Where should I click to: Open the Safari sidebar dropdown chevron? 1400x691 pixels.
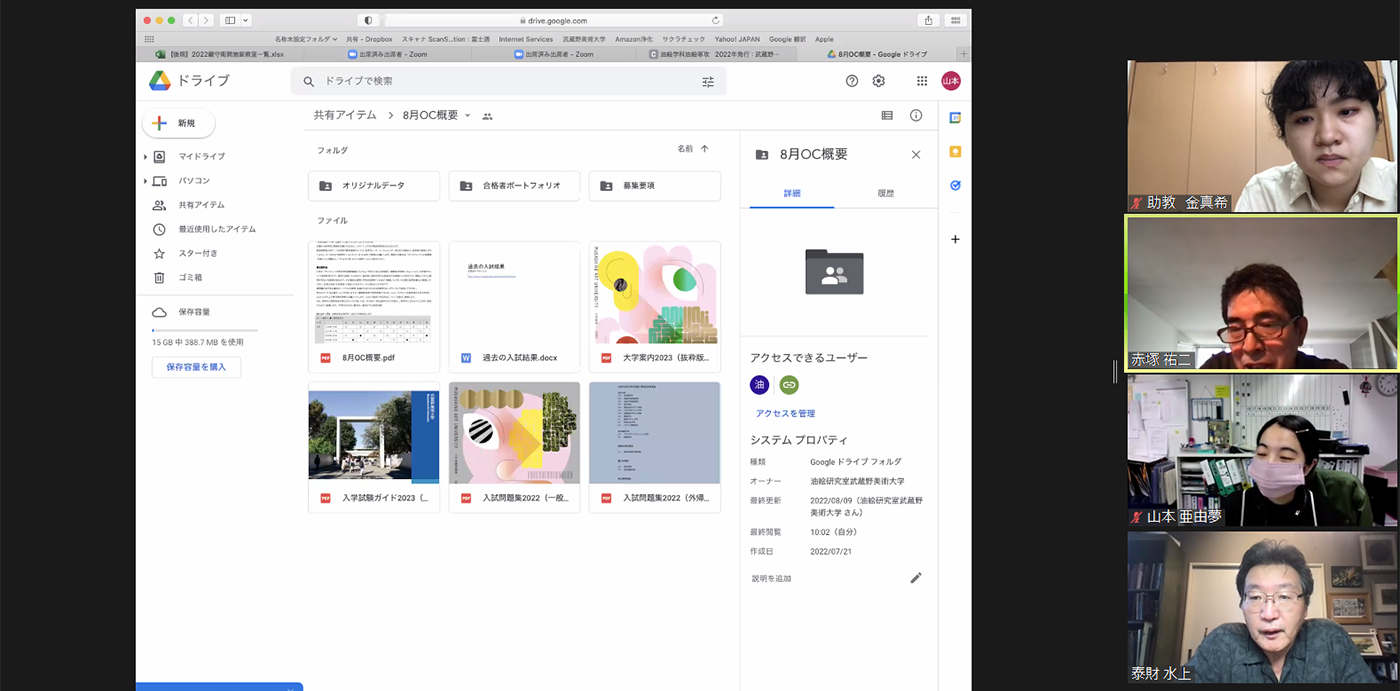click(x=246, y=20)
